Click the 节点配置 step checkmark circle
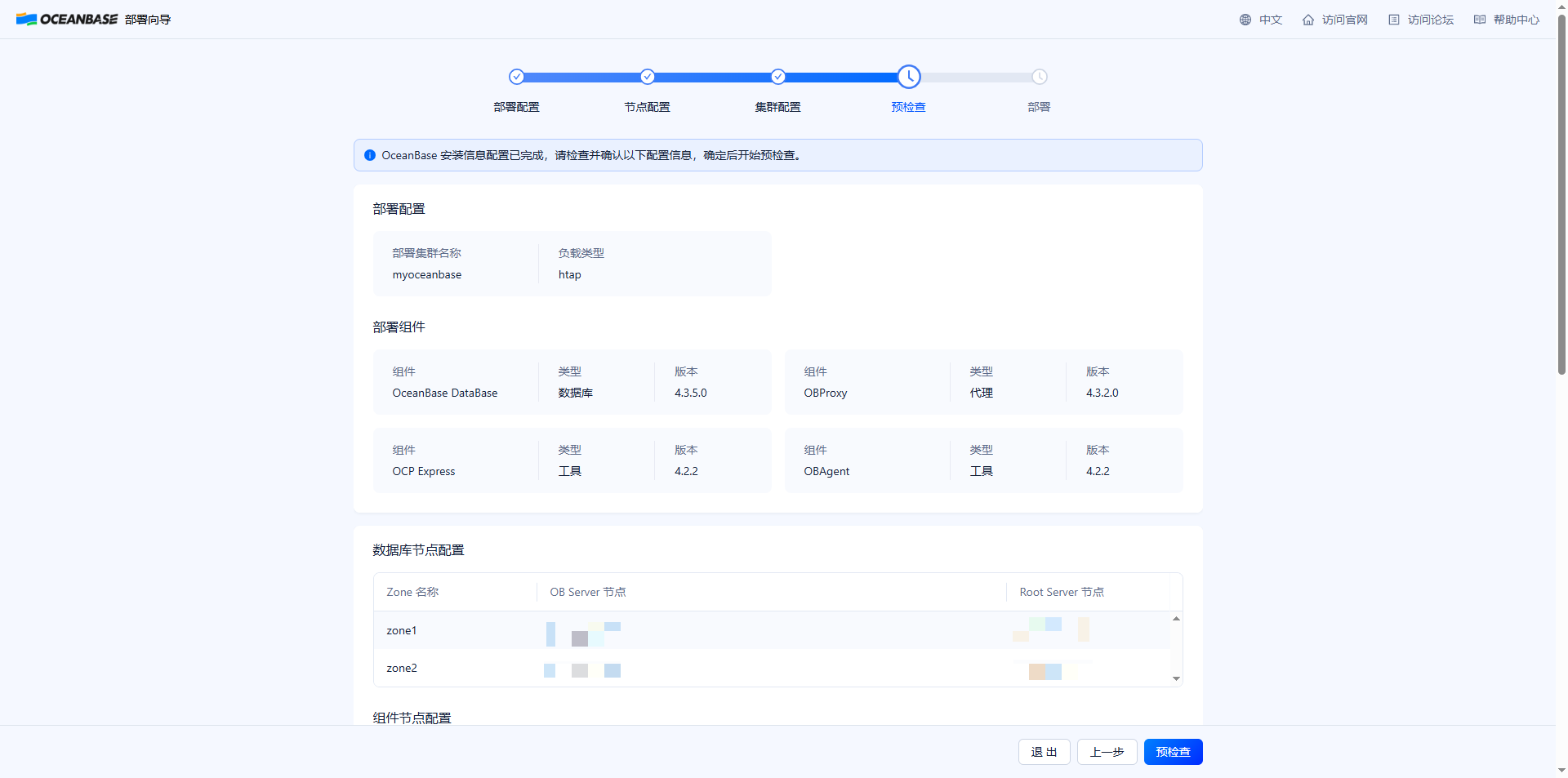Image resolution: width=1568 pixels, height=778 pixels. pyautogui.click(x=648, y=77)
